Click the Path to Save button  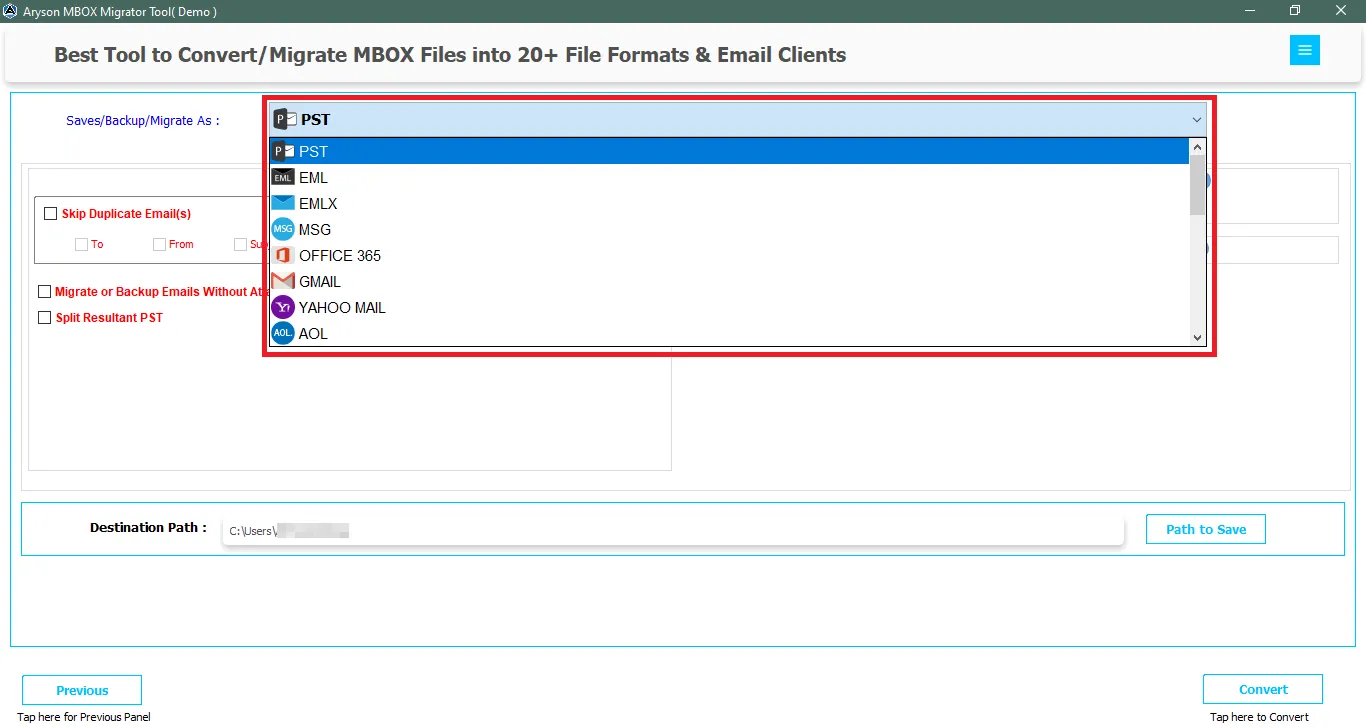click(x=1206, y=529)
